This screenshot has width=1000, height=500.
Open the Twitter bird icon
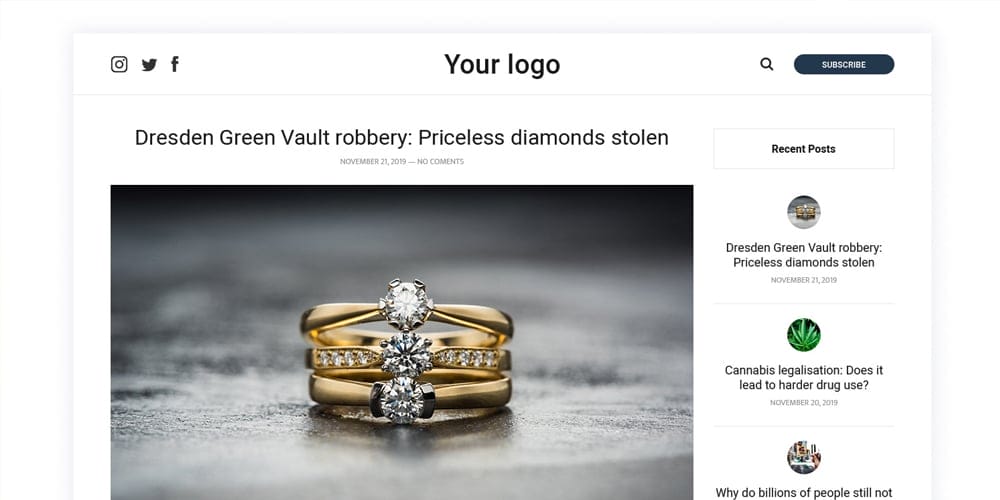tap(149, 65)
